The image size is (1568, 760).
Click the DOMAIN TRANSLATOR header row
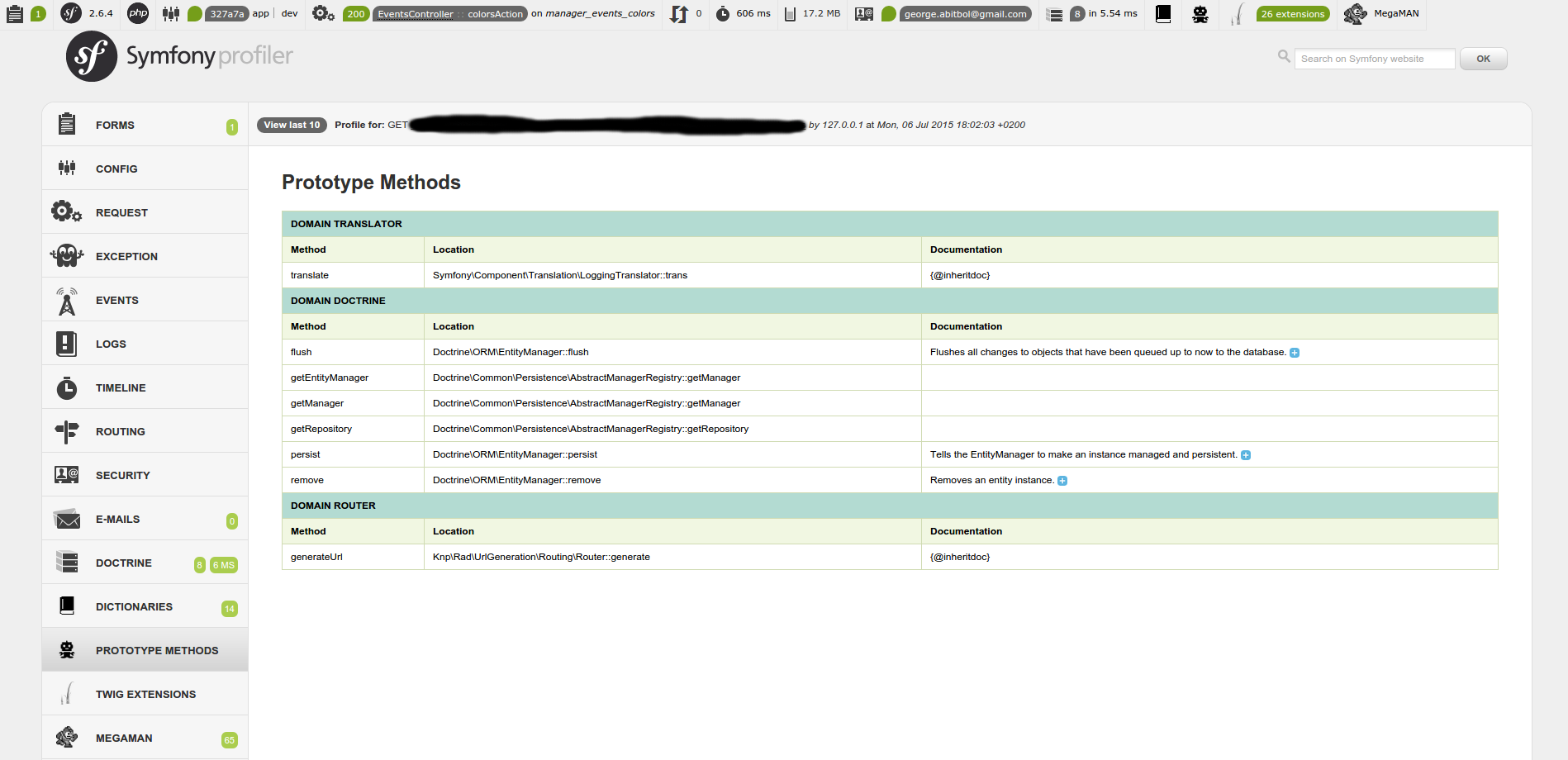[x=890, y=224]
